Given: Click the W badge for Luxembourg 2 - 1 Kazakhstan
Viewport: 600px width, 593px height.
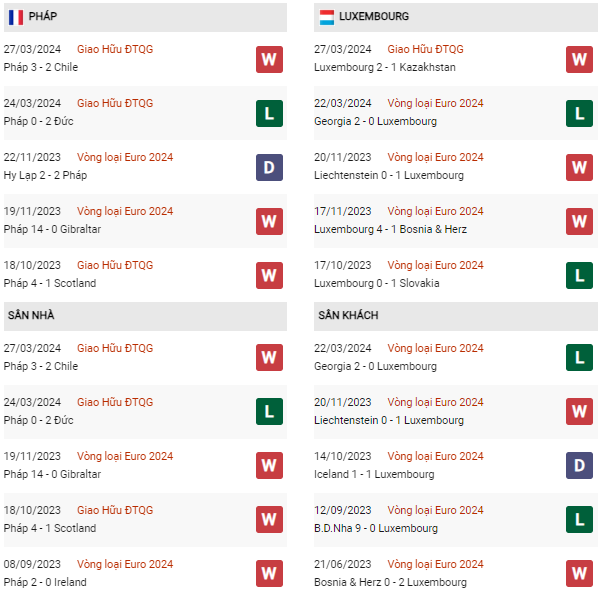Looking at the screenshot, I should point(579,59).
